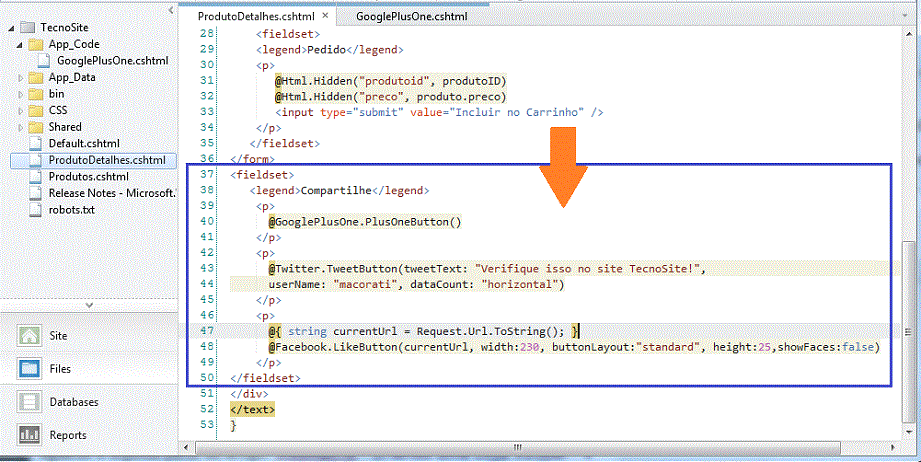Click the vertical scrollbar thumb in editor
The height and width of the screenshot is (462, 921).
(x=909, y=332)
